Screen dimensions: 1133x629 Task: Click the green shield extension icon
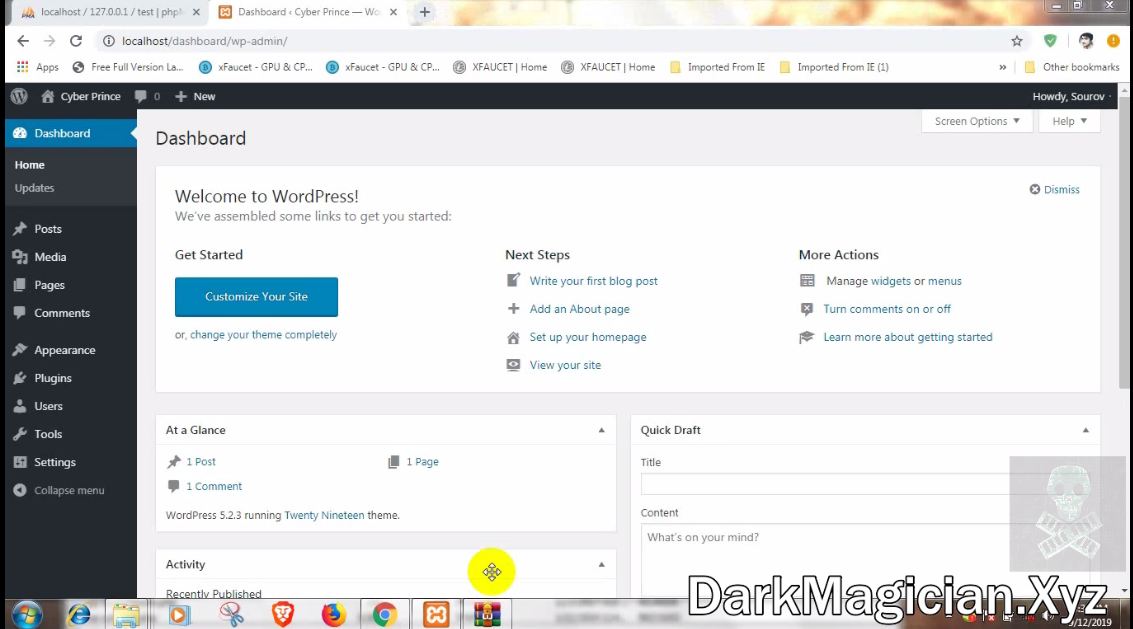click(1050, 41)
